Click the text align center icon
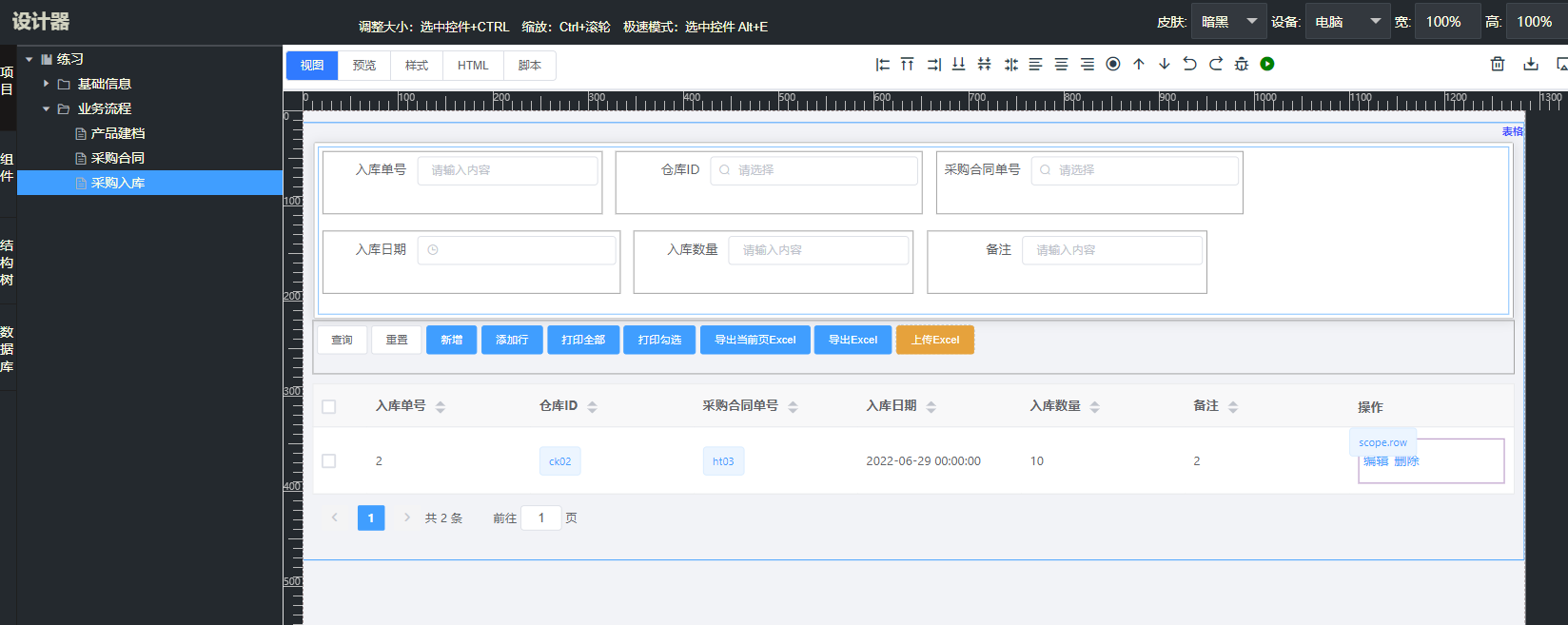Screen dimensions: 1568x625 tap(1062, 64)
